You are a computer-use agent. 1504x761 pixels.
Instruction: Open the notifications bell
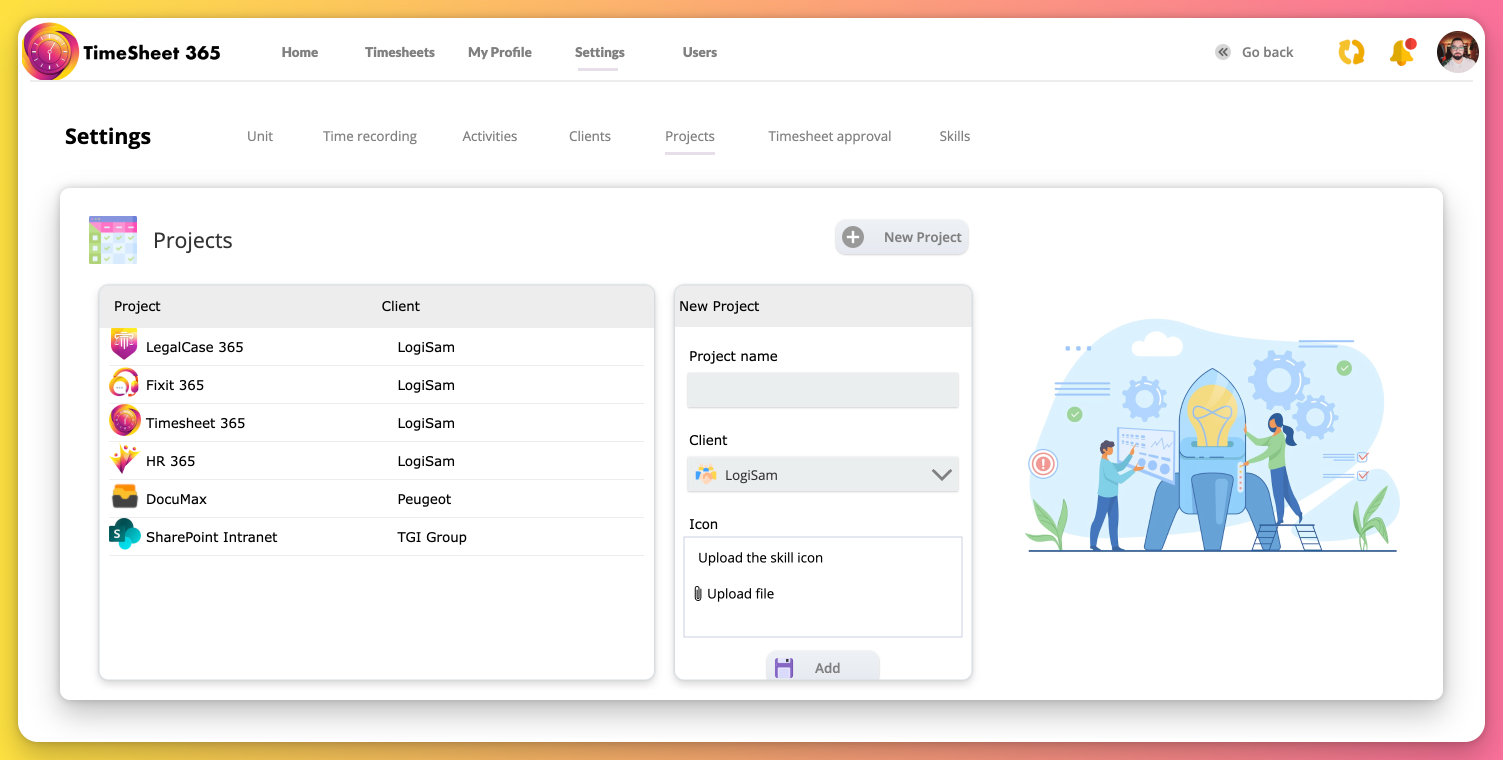pyautogui.click(x=1402, y=52)
